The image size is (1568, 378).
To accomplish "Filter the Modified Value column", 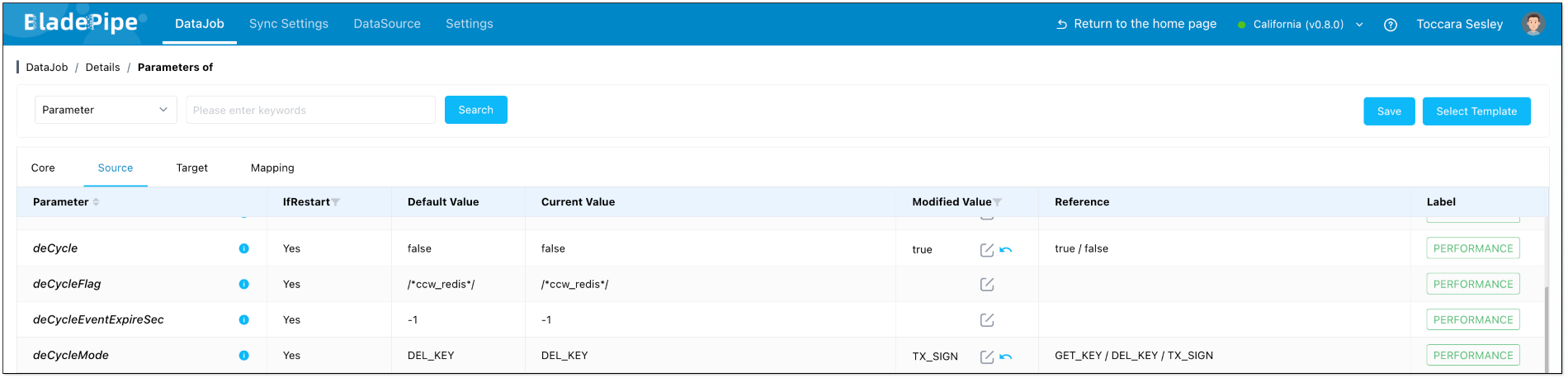I will pos(998,202).
